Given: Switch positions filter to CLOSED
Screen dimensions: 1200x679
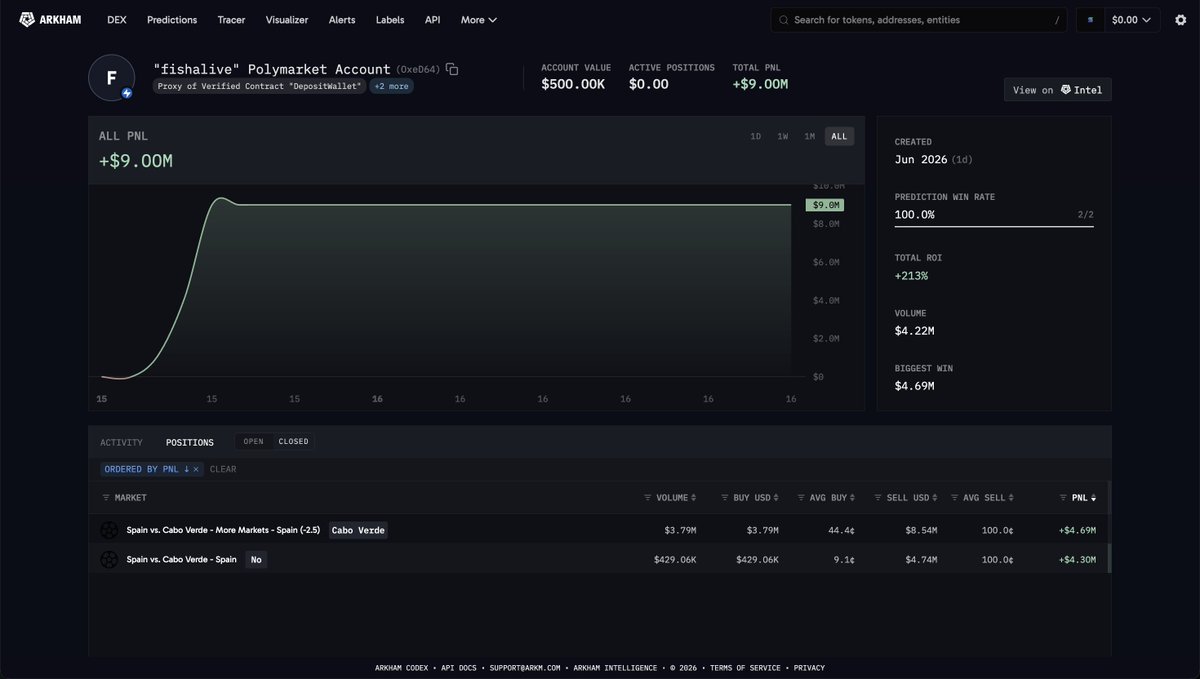Looking at the screenshot, I should (x=293, y=441).
